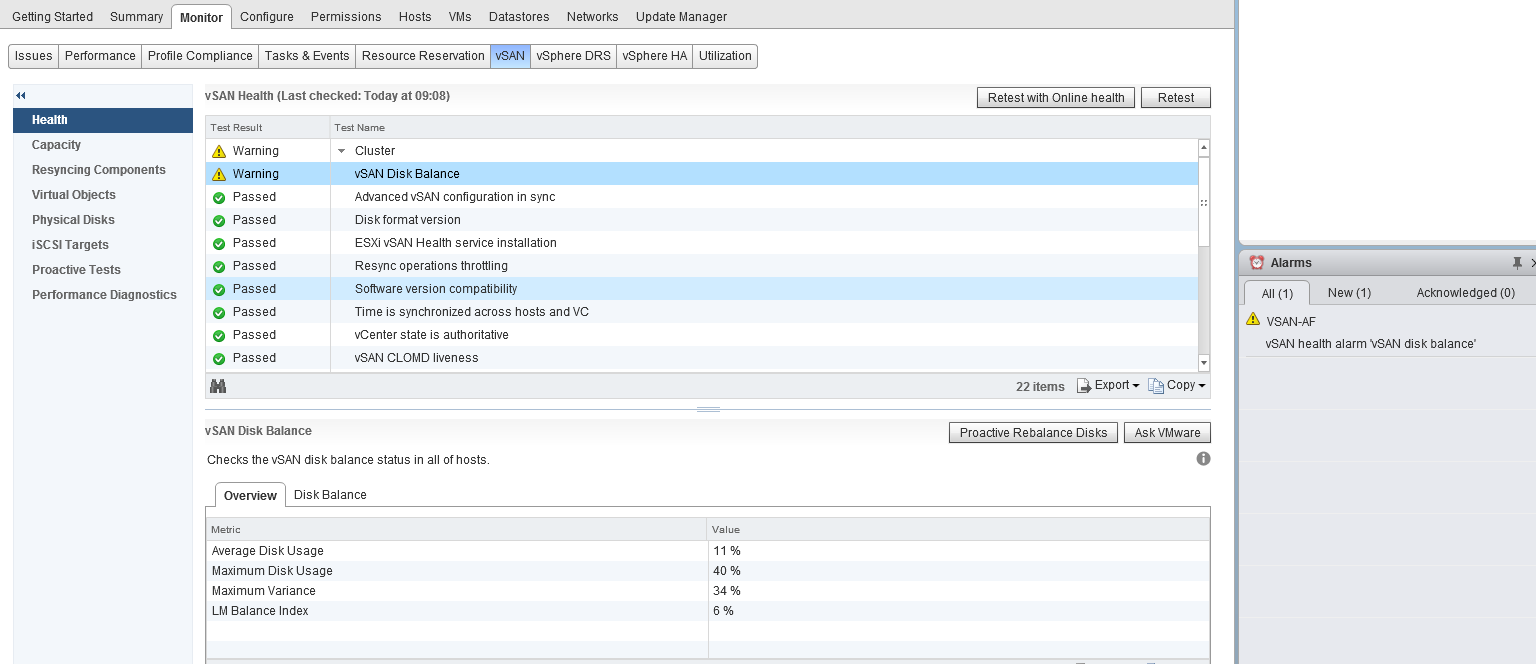Click passed icon for vSAN CLOMD liveness
The width and height of the screenshot is (1536, 664).
[219, 358]
